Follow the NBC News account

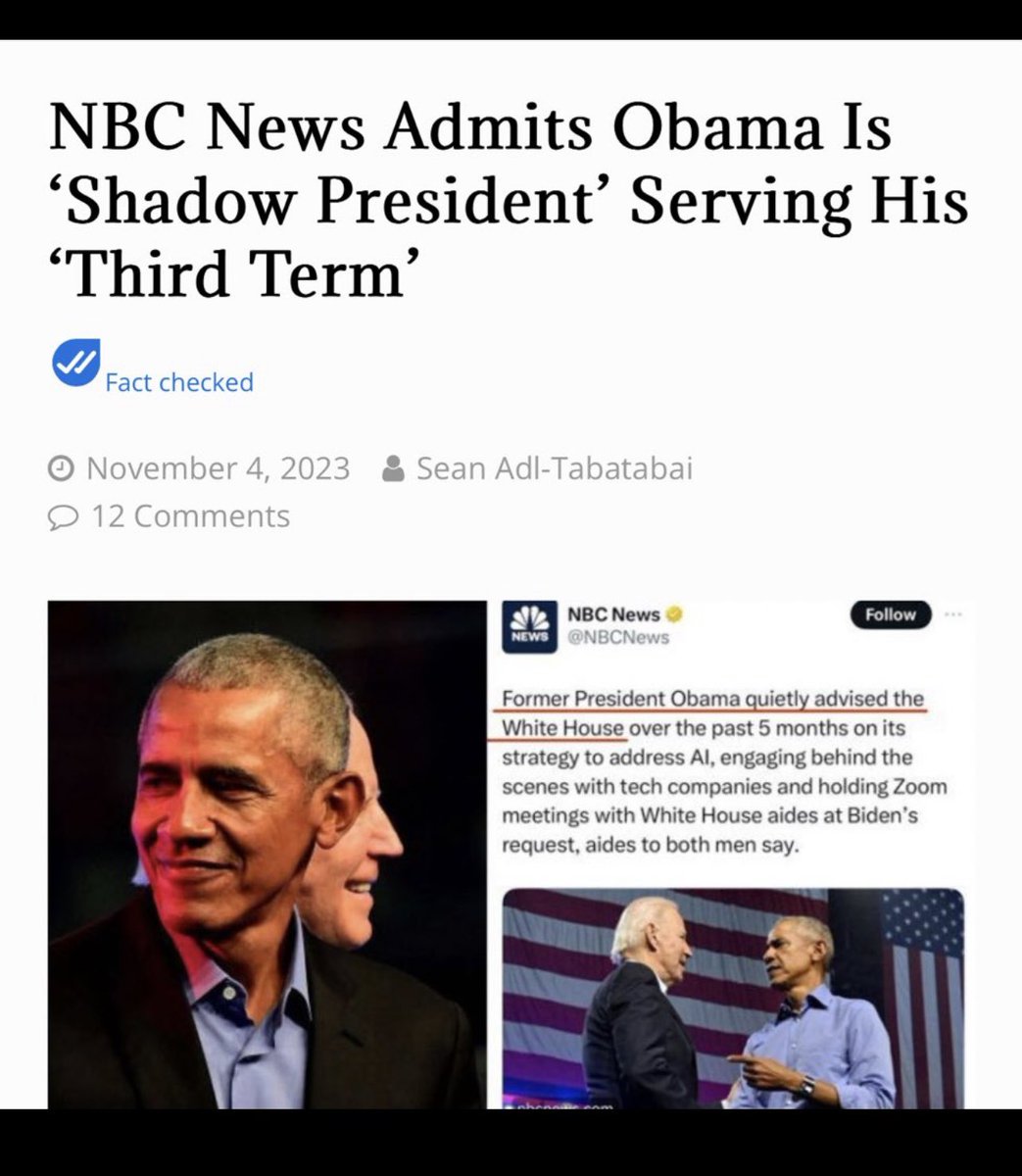(x=890, y=614)
